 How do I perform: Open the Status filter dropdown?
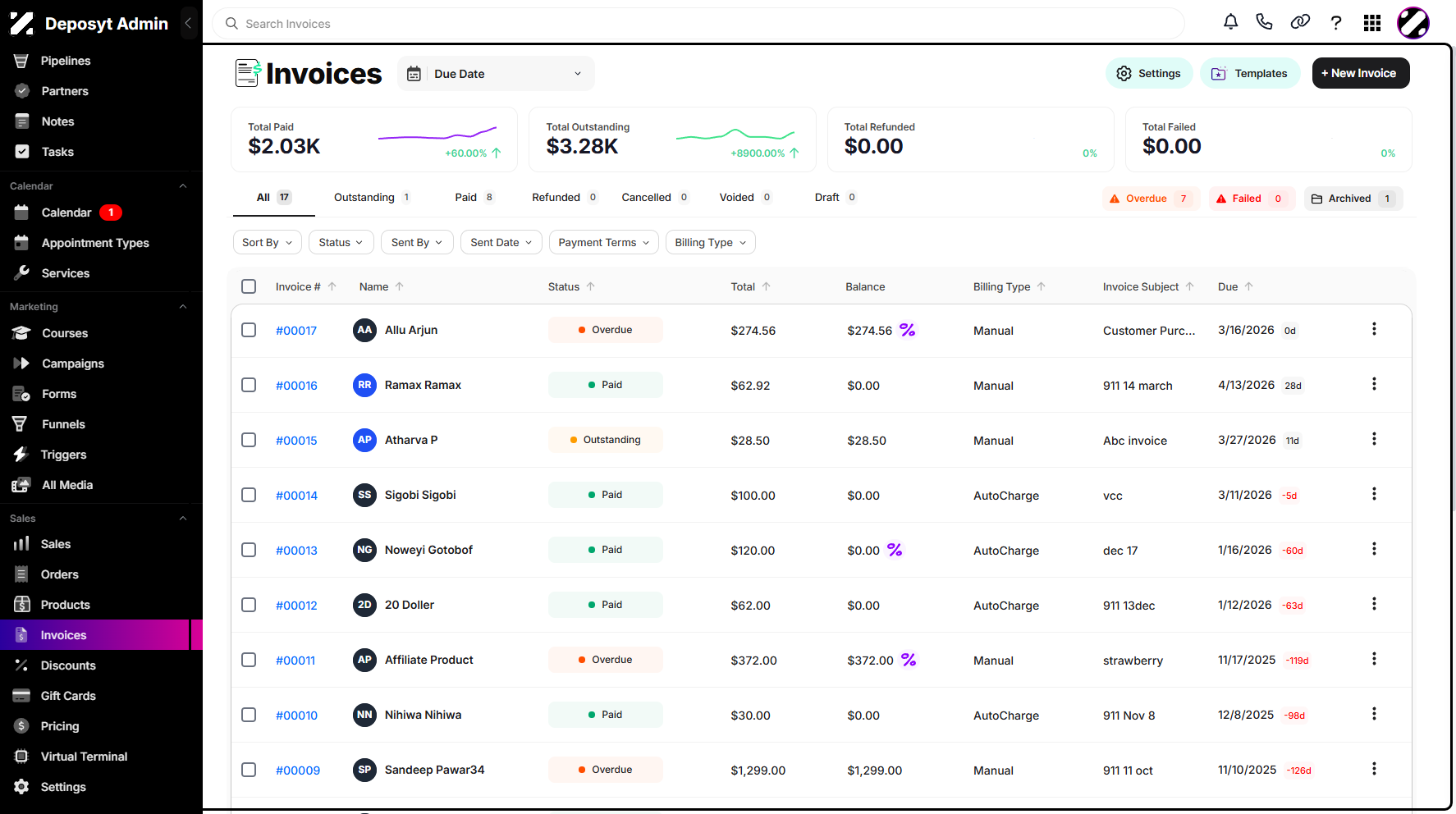[341, 242]
